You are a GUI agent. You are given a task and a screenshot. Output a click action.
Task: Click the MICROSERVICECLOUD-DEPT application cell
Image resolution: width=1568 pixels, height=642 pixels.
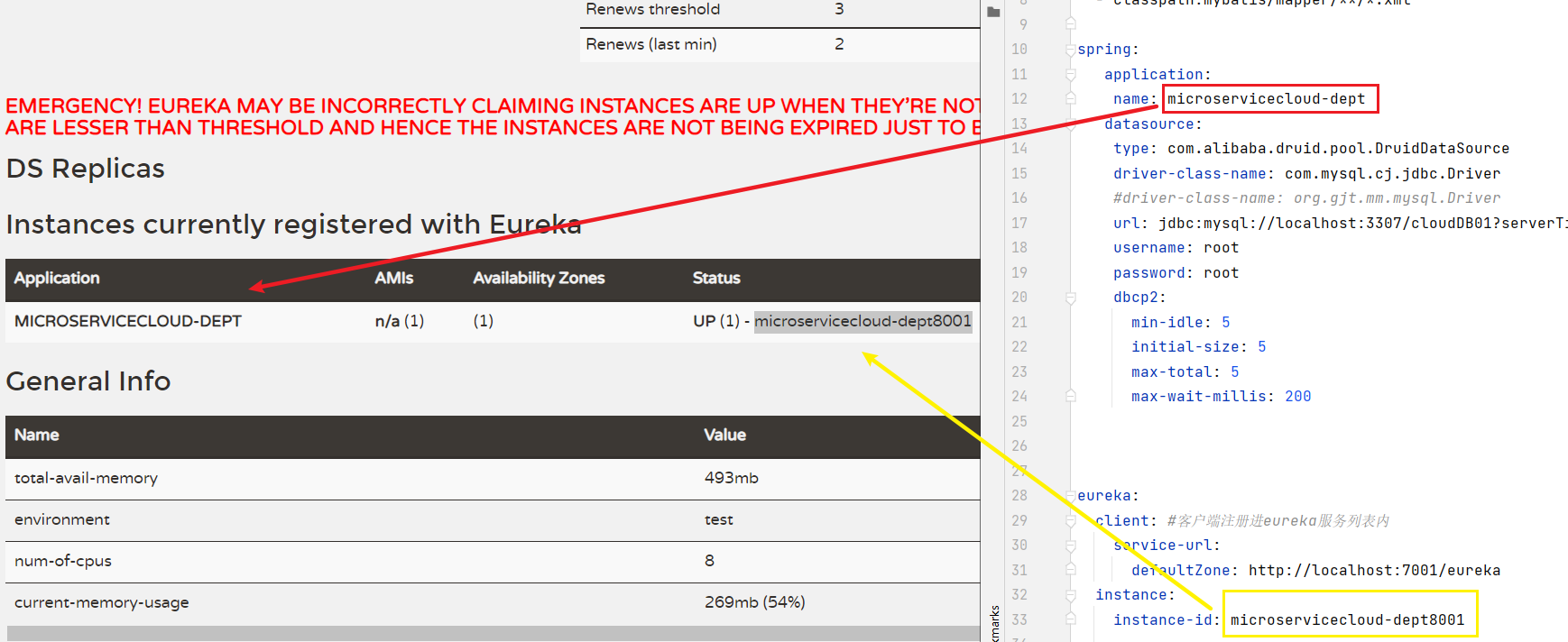point(128,321)
